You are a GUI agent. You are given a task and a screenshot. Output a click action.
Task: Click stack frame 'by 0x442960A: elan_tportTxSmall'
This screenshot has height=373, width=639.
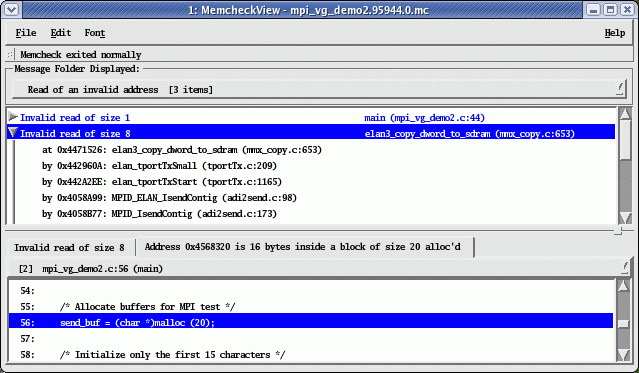pyautogui.click(x=159, y=166)
